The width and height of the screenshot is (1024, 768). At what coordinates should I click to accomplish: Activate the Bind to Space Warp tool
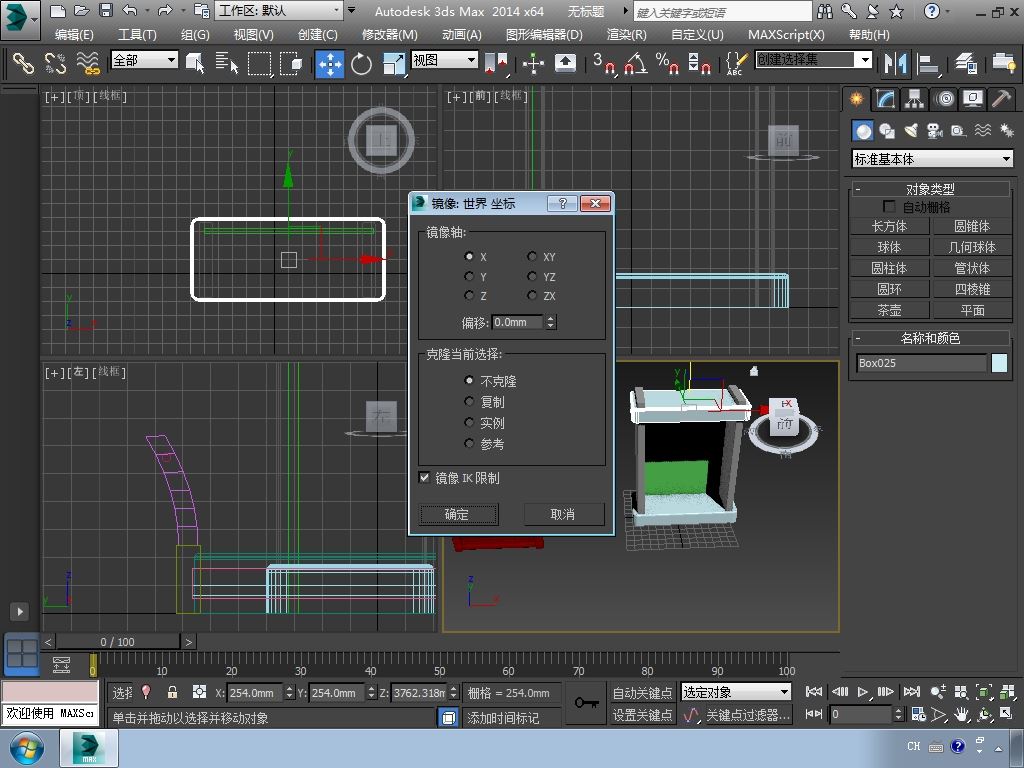88,63
